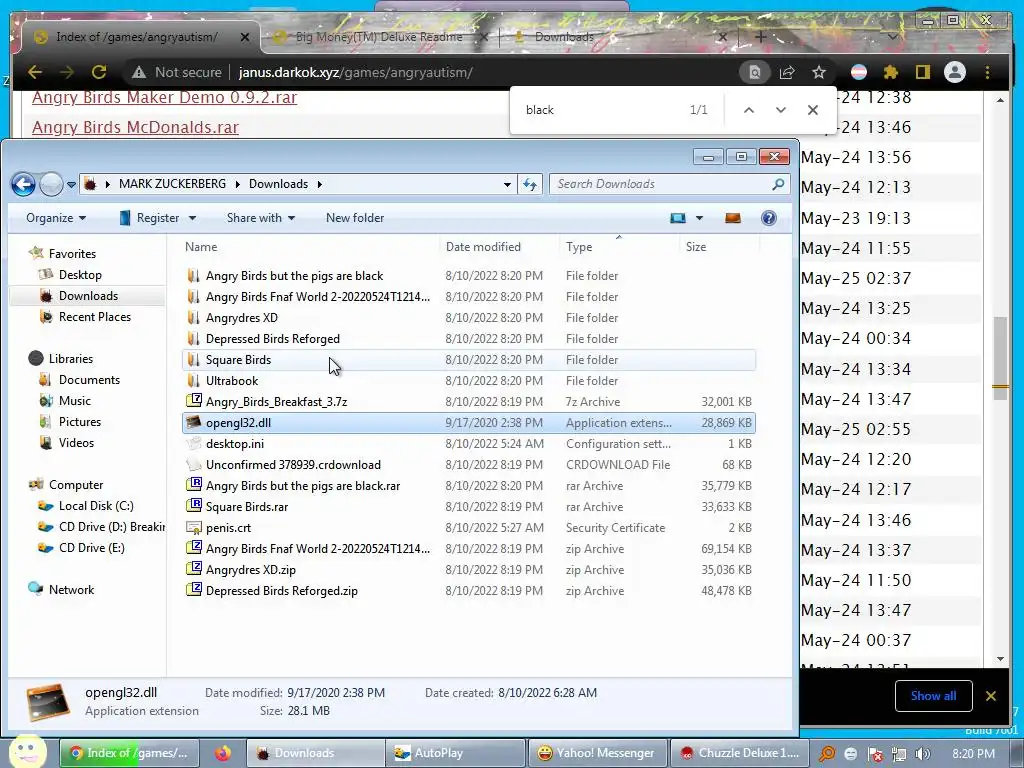Close the find bar
The height and width of the screenshot is (768, 1024).
pyautogui.click(x=812, y=110)
